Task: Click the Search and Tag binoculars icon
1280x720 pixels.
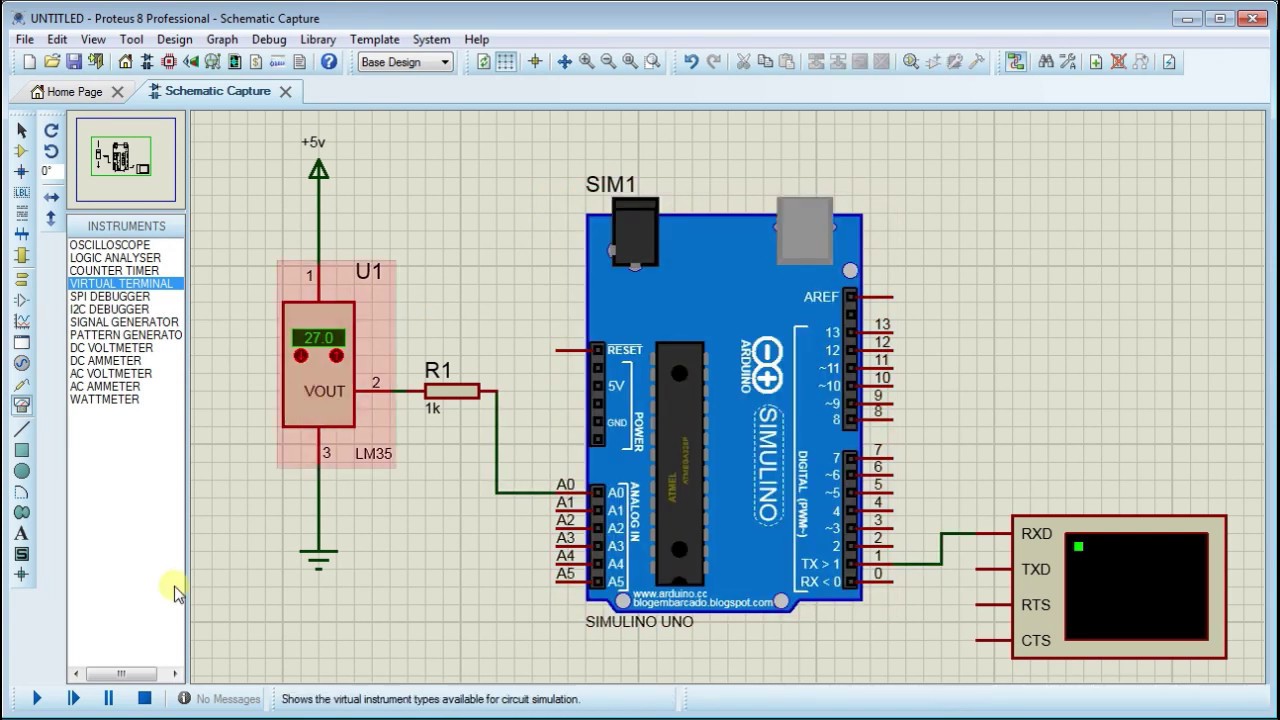Action: 1046,62
